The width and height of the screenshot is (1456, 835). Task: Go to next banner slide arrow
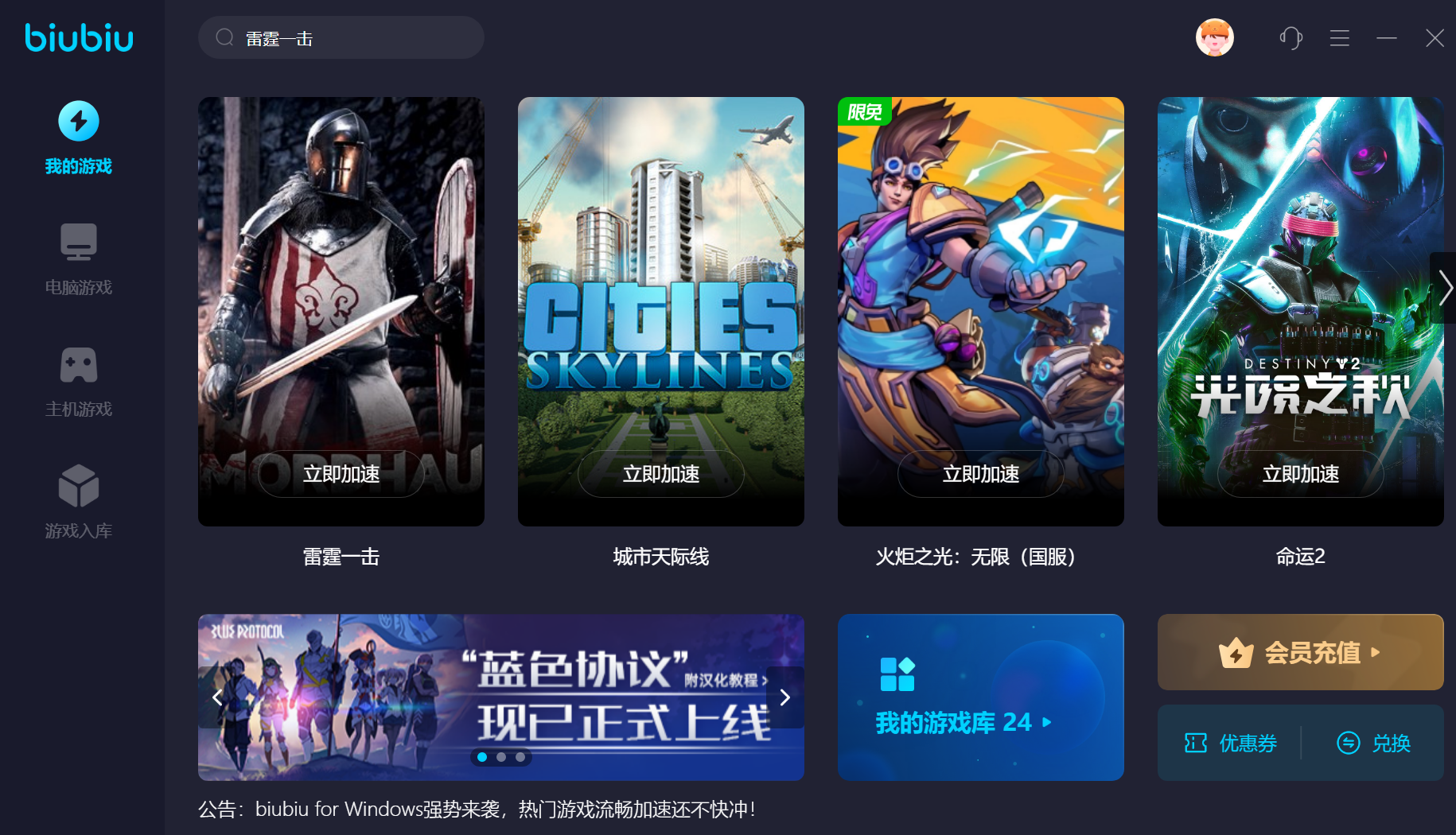[x=785, y=697]
